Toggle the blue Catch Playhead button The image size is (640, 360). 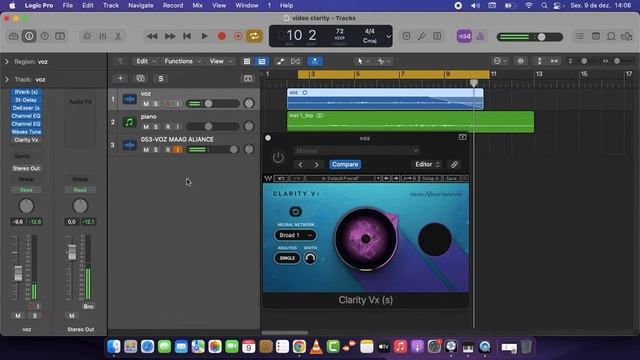tap(315, 61)
